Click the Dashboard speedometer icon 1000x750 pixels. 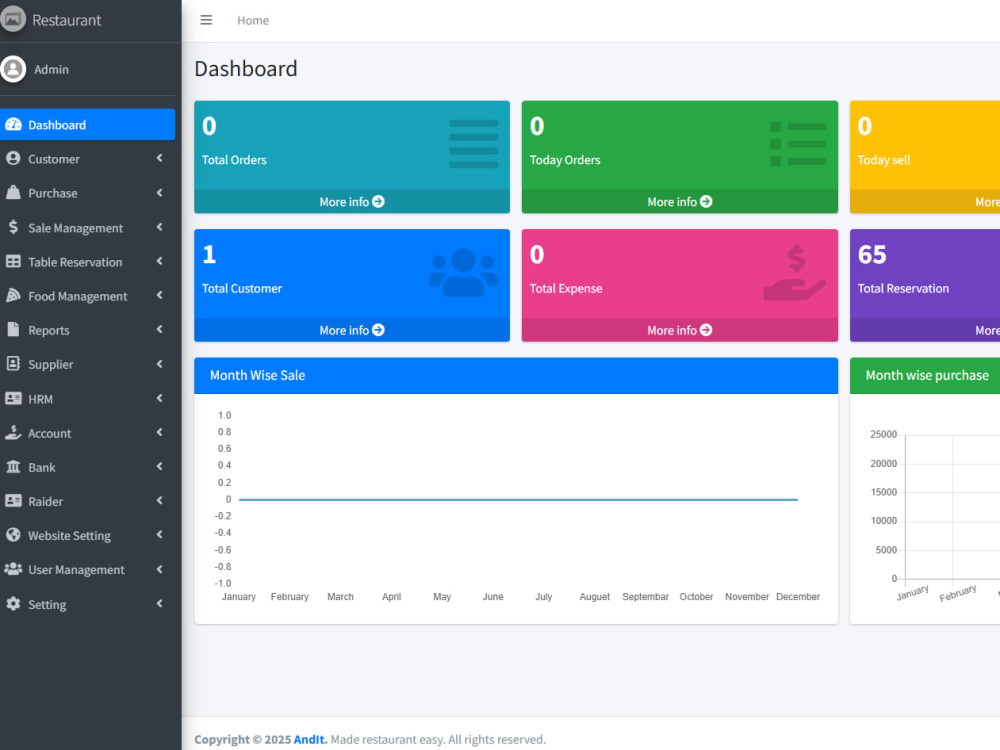coord(13,124)
